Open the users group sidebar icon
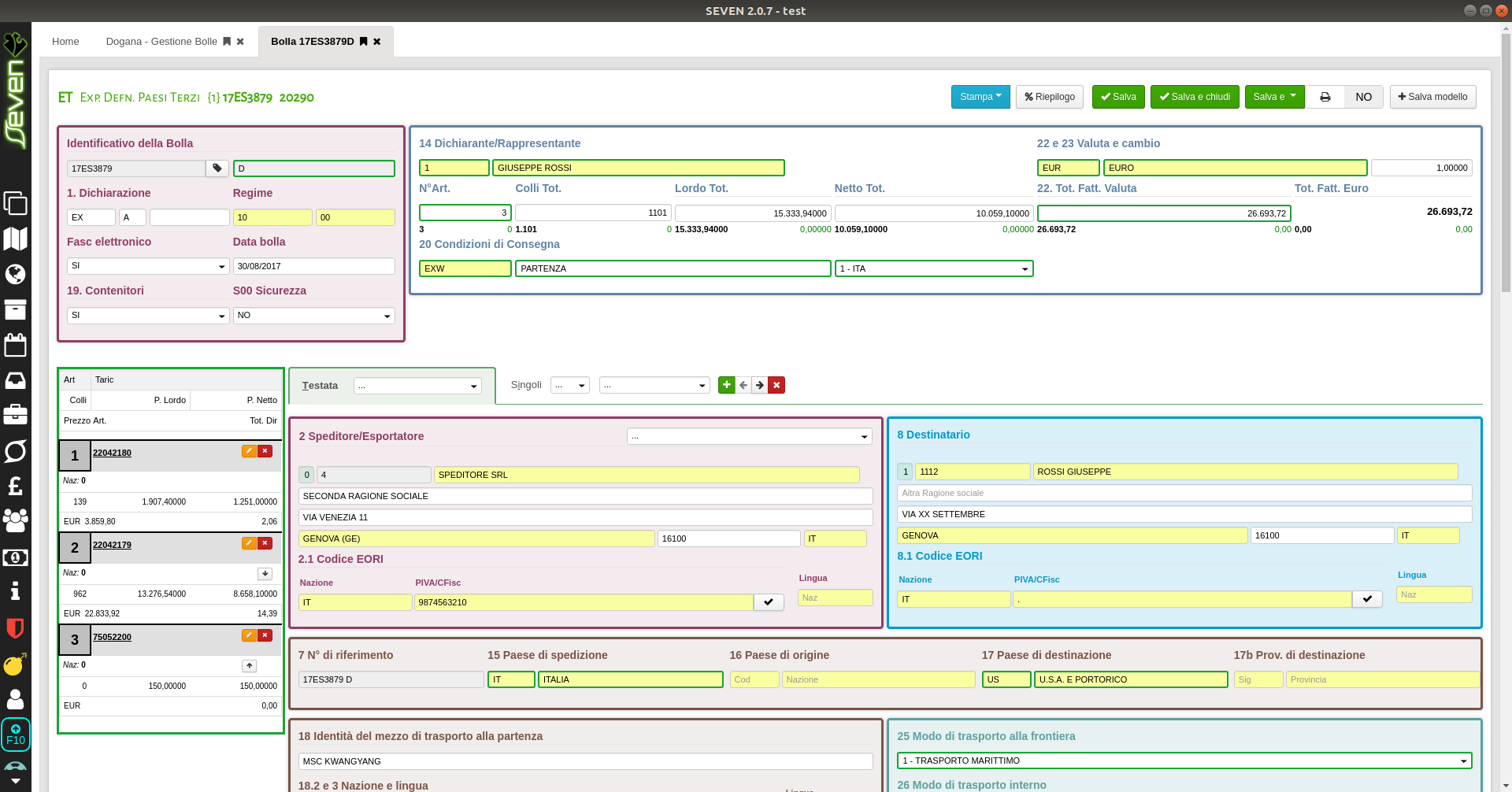Image resolution: width=1512 pixels, height=792 pixels. [x=15, y=520]
